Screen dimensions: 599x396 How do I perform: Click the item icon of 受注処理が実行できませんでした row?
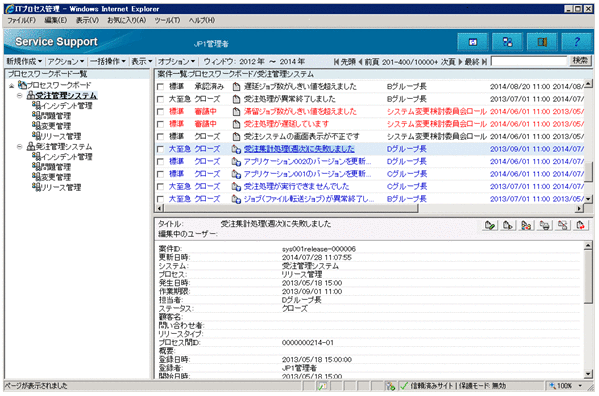[236, 187]
